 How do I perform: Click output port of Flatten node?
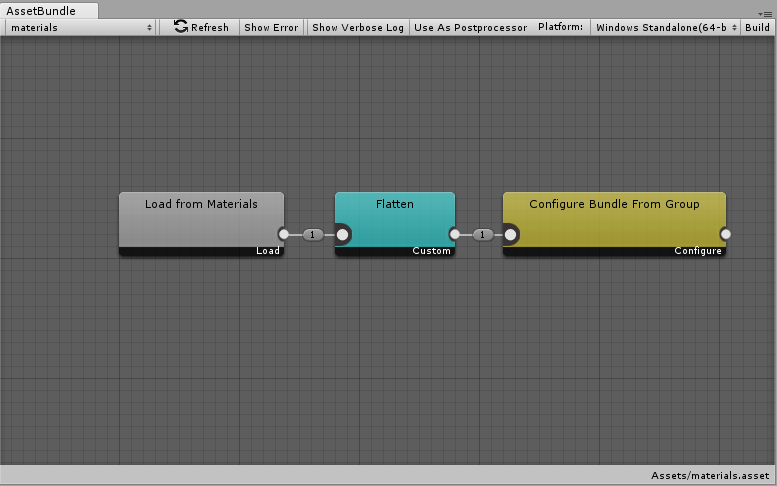[x=454, y=234]
